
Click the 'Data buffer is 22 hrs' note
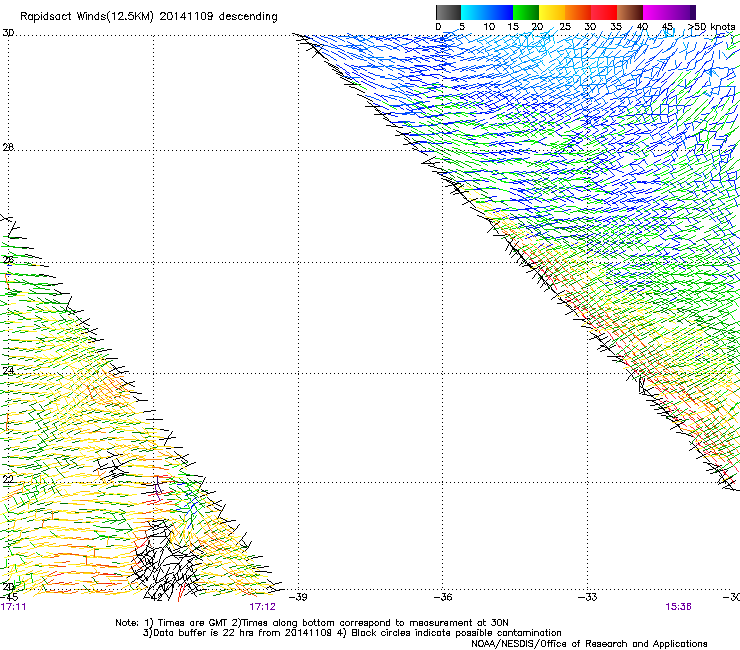(x=352, y=633)
